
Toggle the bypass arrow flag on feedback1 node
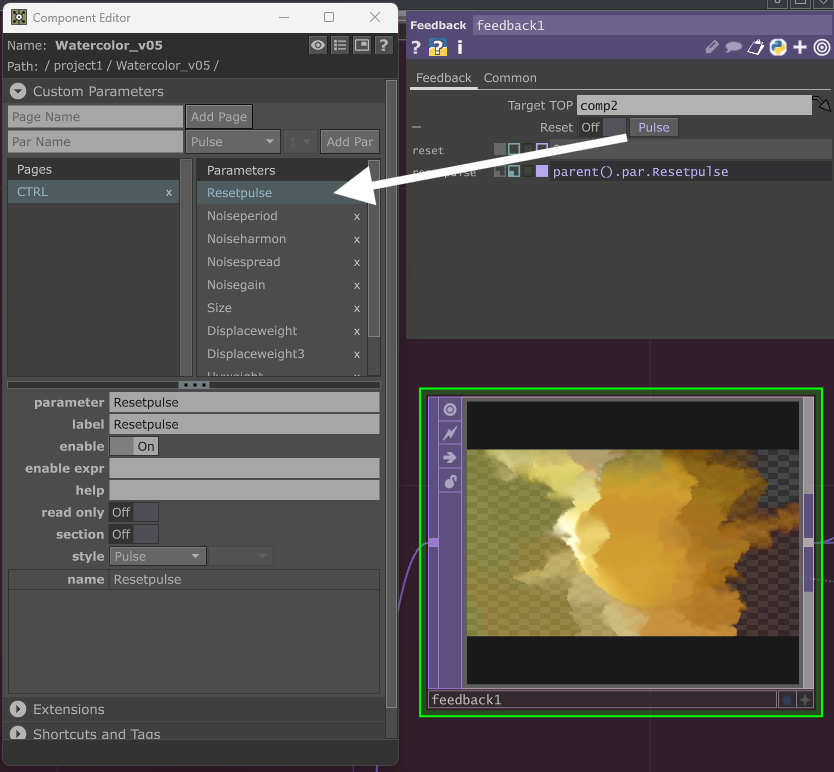tap(450, 458)
